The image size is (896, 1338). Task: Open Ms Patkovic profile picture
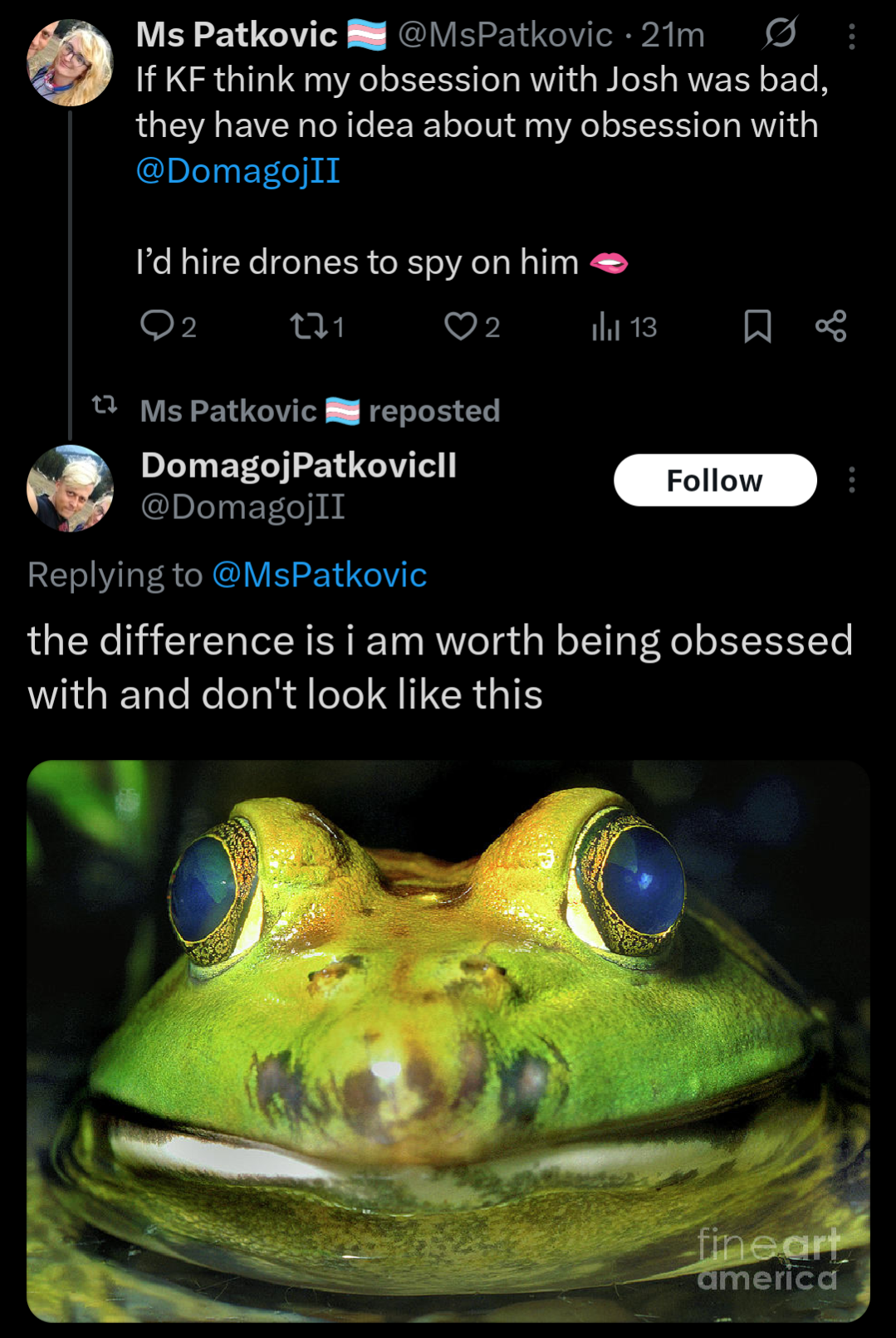click(70, 63)
